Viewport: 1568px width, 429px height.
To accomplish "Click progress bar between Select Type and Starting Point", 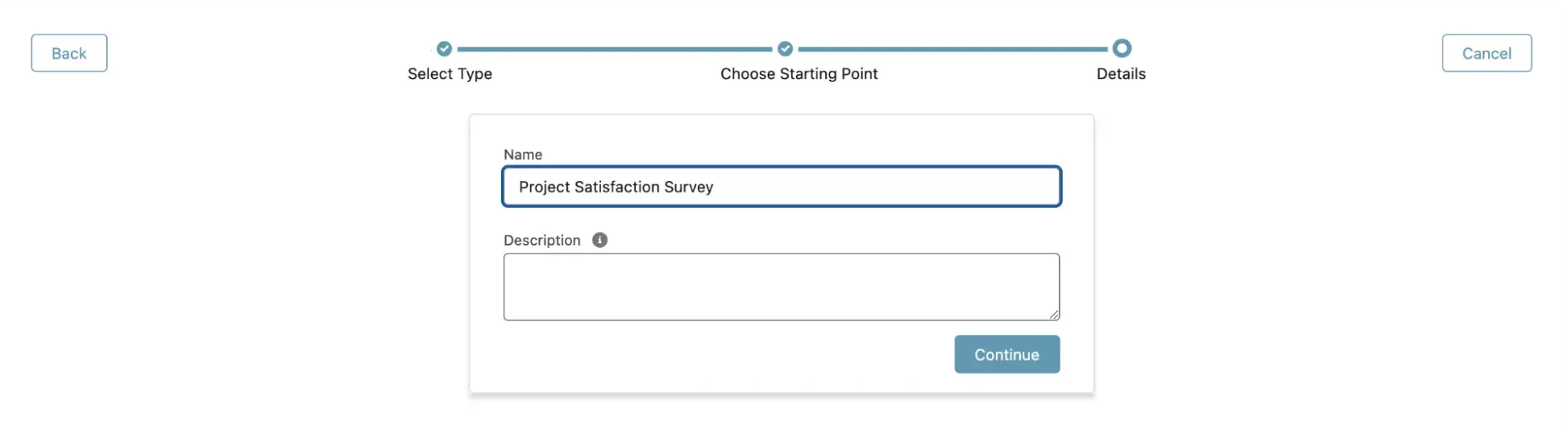I will pos(615,49).
